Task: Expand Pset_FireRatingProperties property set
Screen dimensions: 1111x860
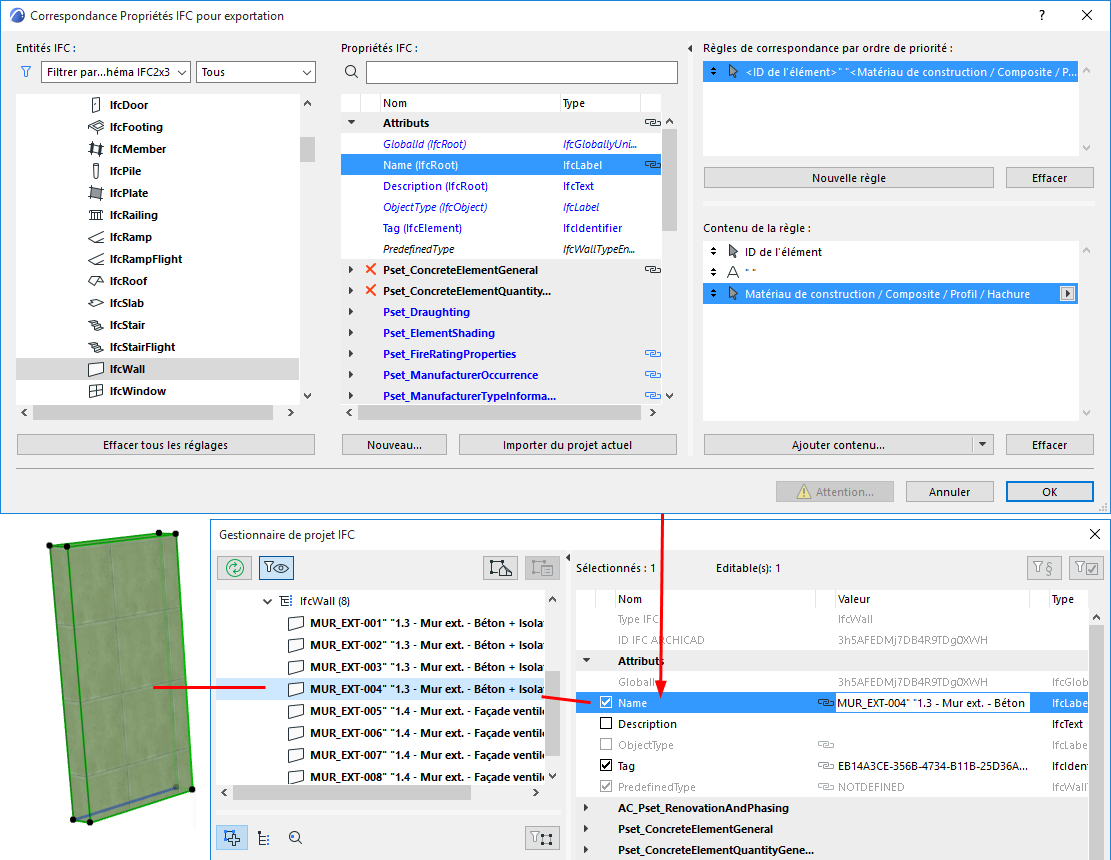Action: coord(351,353)
